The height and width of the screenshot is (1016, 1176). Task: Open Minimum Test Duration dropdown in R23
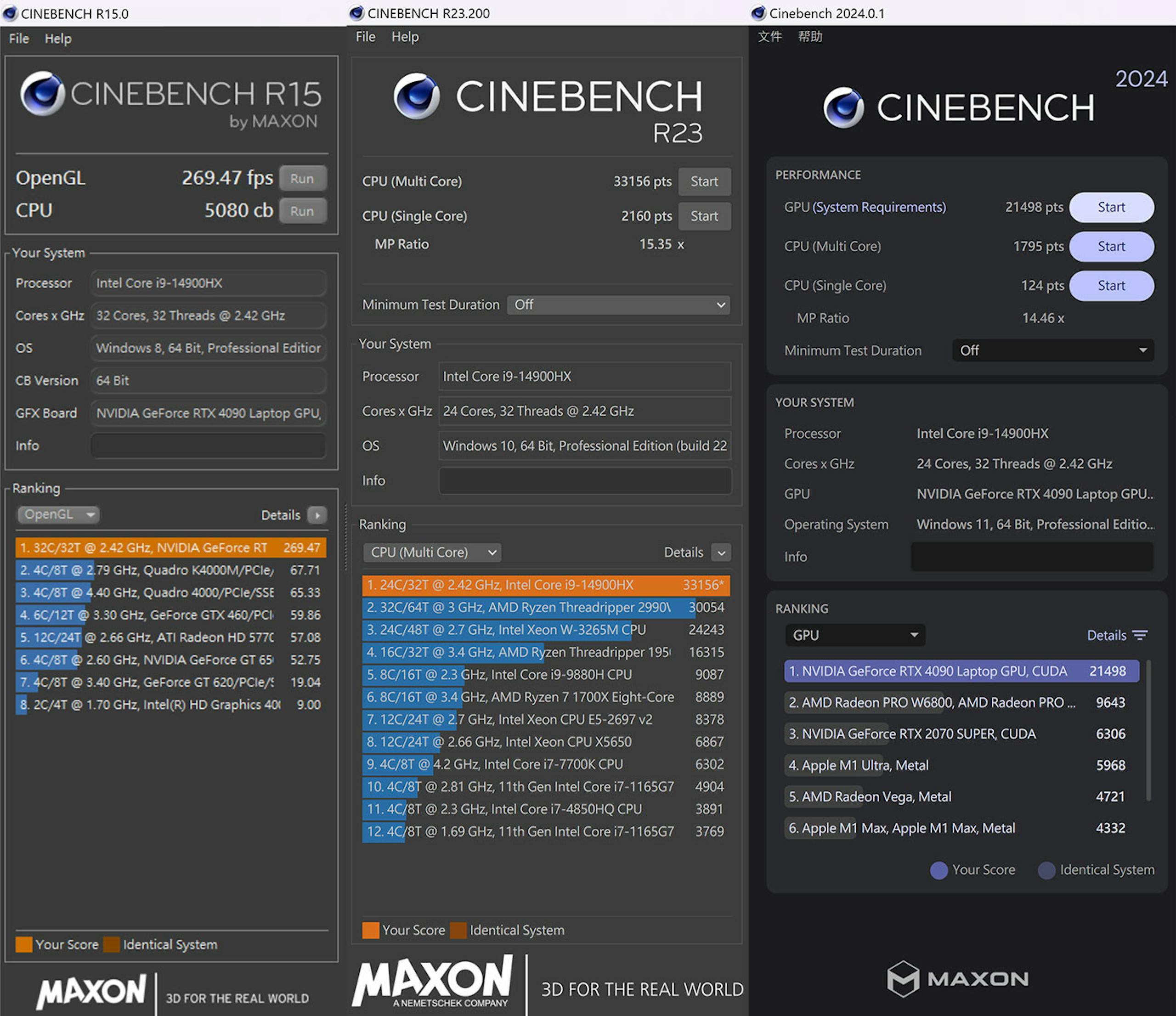tap(619, 305)
